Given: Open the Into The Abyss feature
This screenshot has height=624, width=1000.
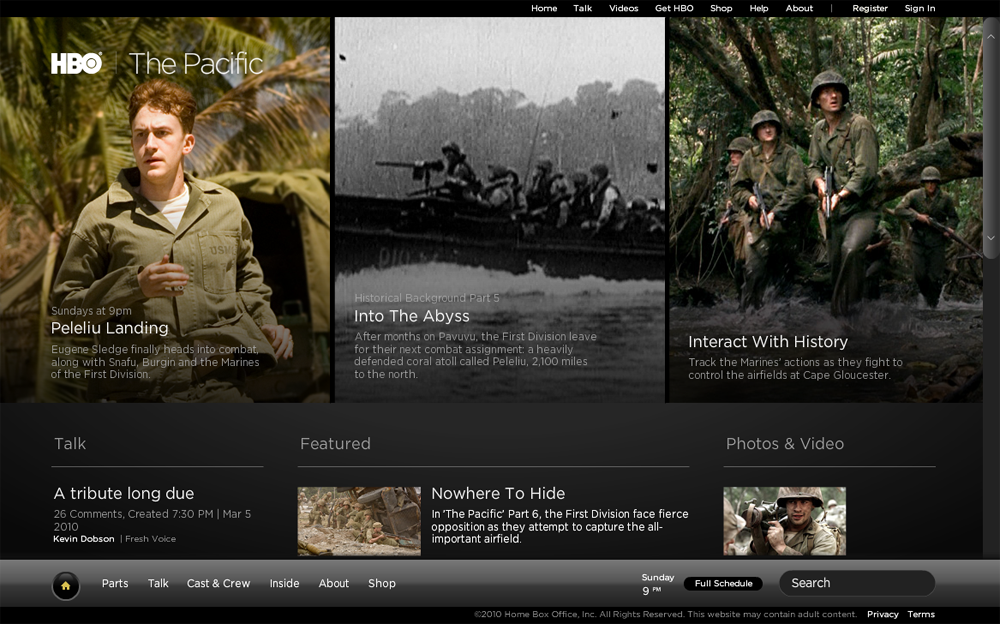Looking at the screenshot, I should (x=411, y=316).
